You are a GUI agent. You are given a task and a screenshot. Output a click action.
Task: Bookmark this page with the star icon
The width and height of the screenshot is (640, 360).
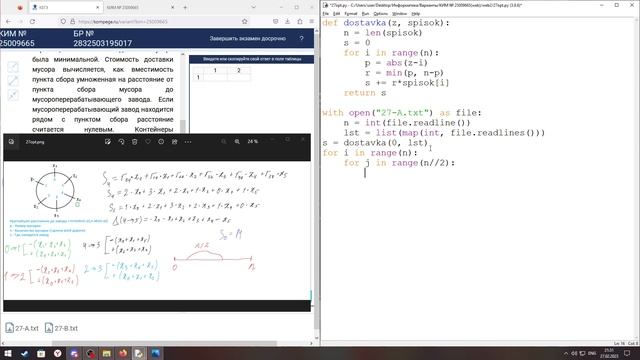tap(244, 21)
